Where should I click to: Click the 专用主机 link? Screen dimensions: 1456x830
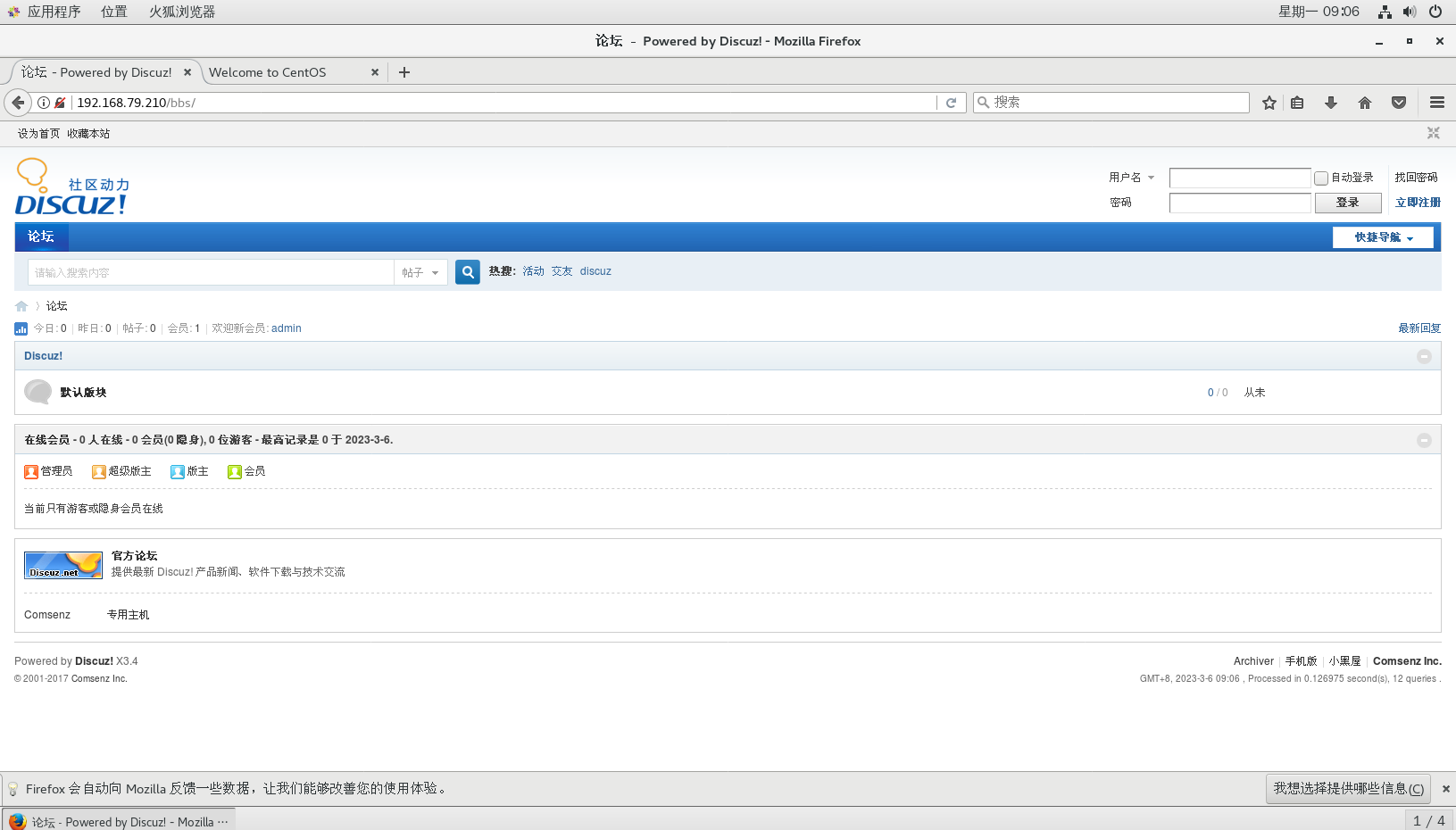[129, 615]
